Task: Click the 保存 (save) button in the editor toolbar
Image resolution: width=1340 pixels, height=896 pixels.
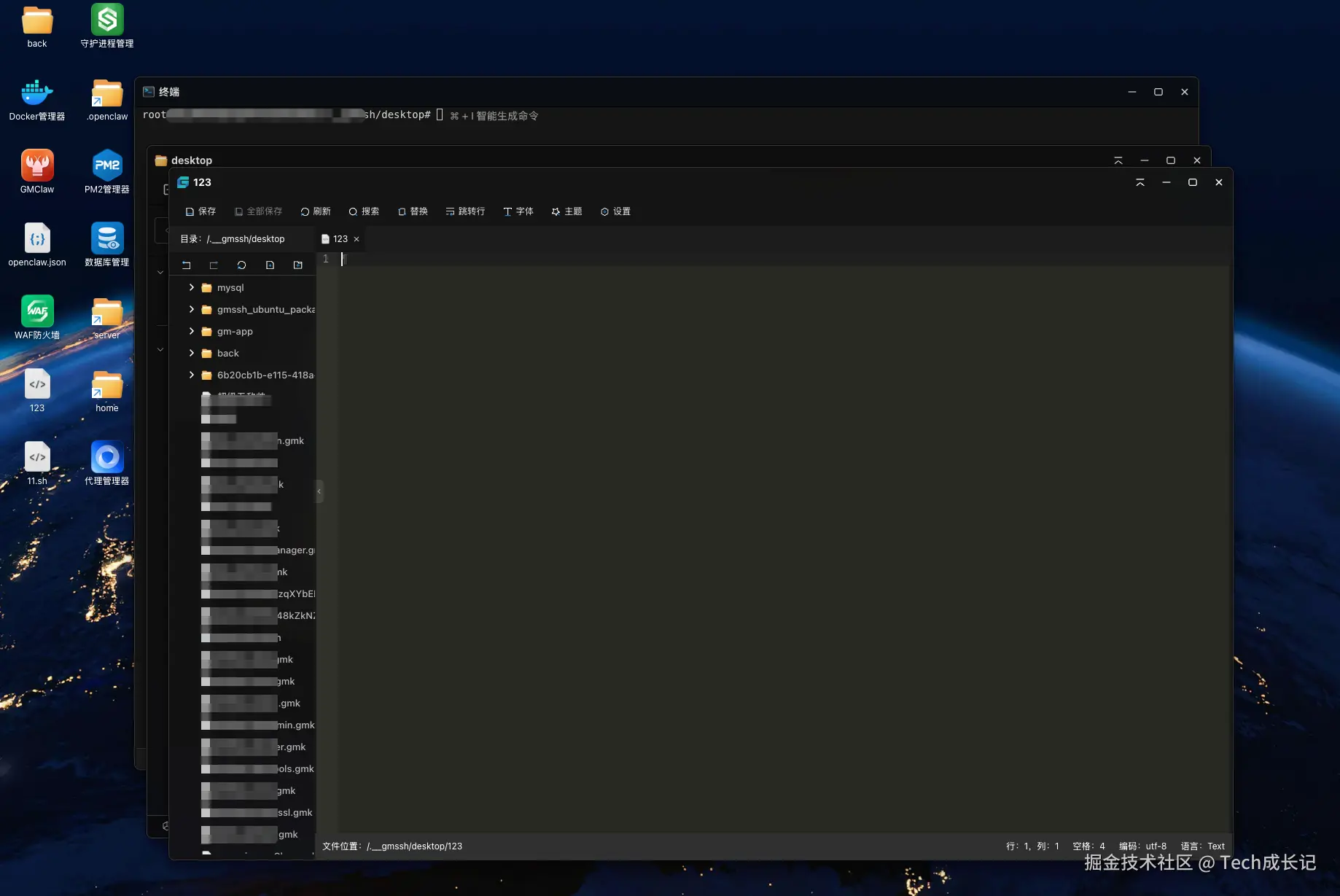Action: (200, 211)
